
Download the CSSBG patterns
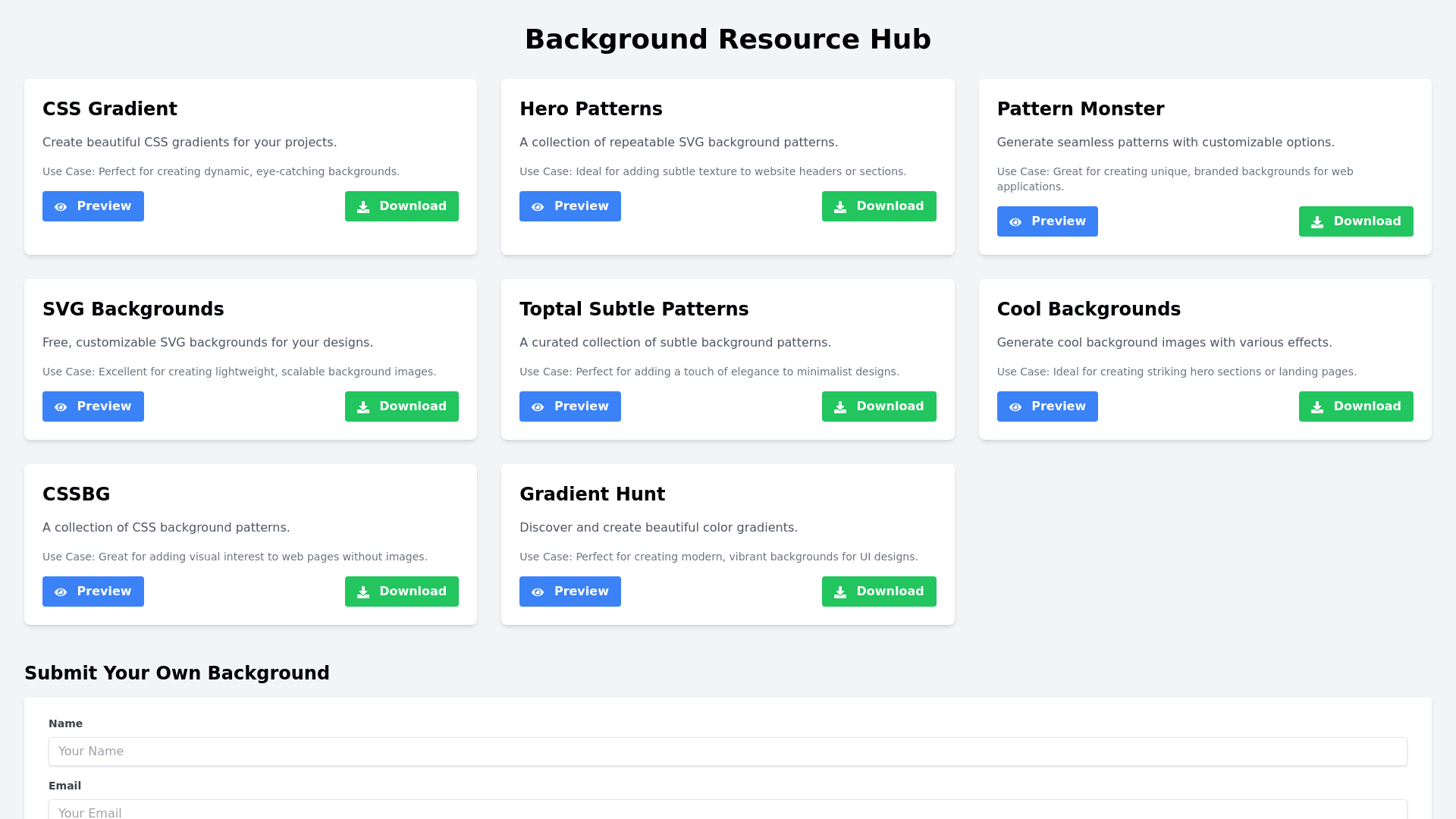402,591
